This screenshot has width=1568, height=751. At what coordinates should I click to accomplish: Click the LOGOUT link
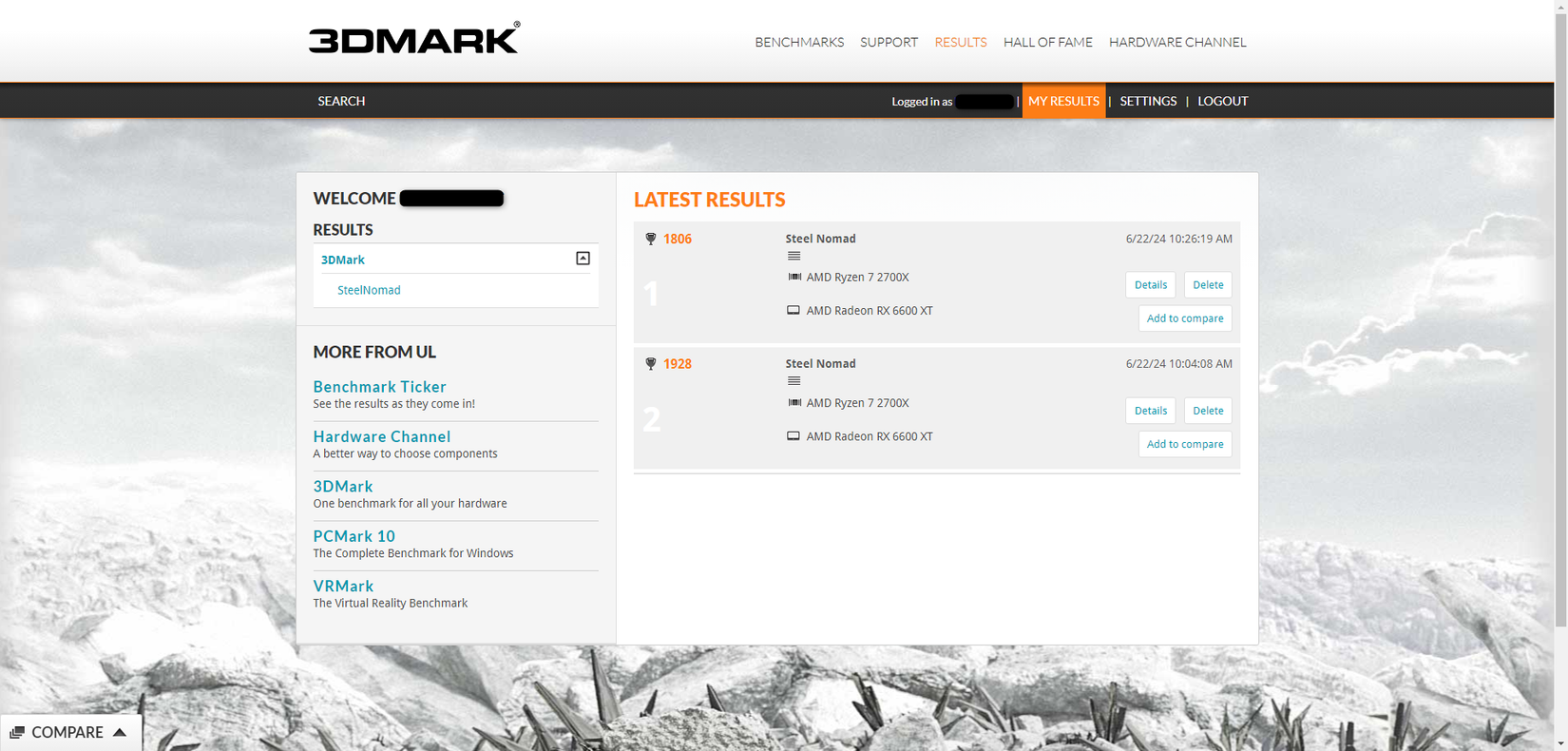click(x=1223, y=101)
